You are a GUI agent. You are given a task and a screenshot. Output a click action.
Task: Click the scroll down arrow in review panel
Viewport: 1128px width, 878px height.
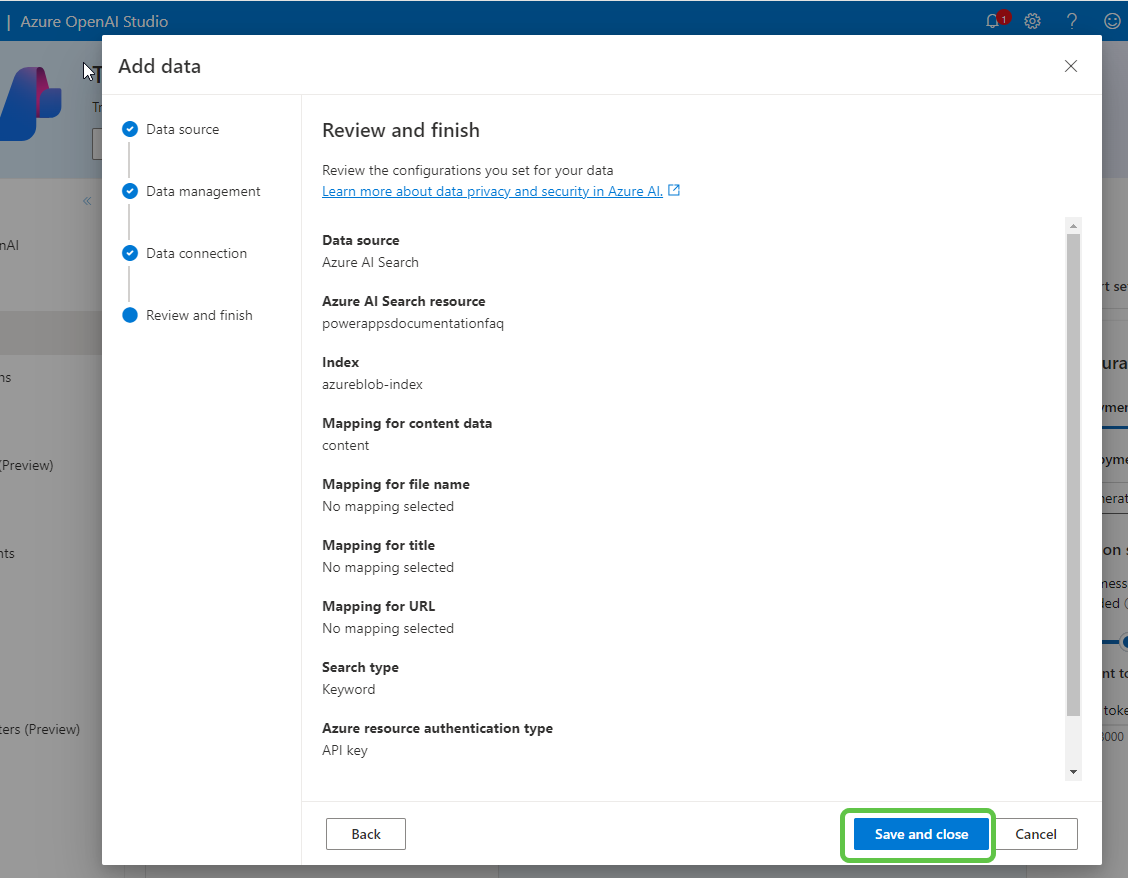click(x=1073, y=772)
